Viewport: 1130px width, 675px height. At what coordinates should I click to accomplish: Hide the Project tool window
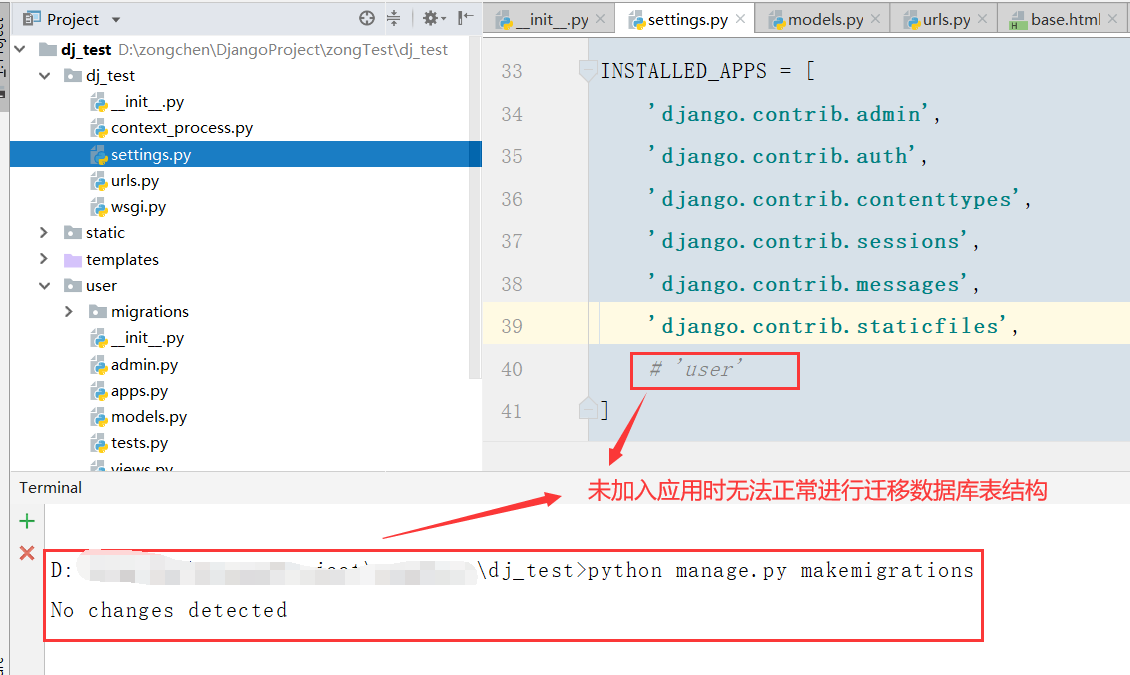(466, 17)
